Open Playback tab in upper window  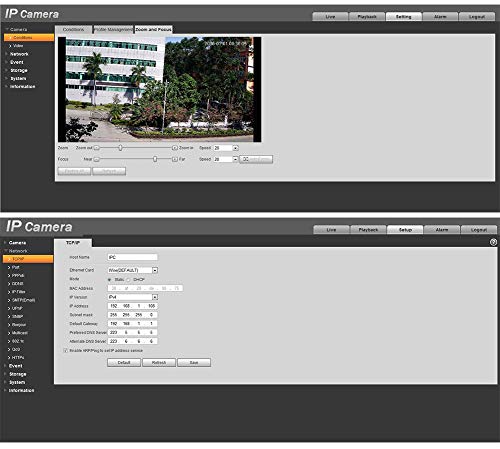[x=367, y=16]
